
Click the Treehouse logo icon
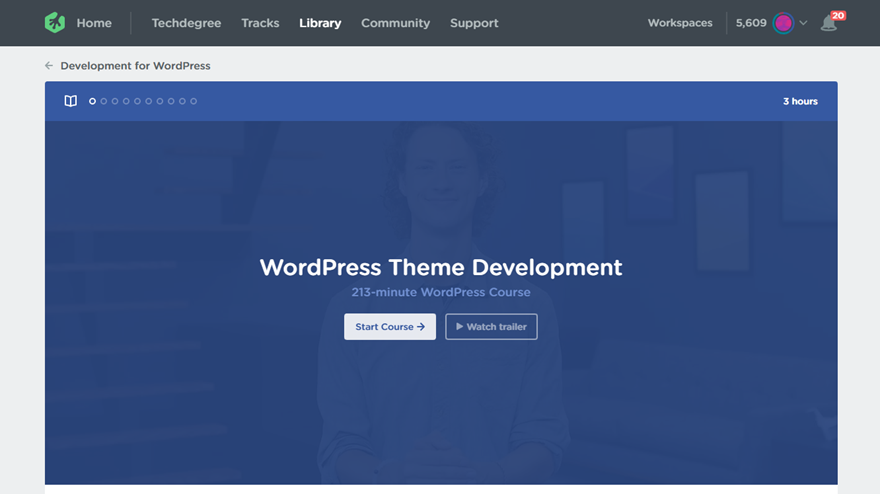[x=55, y=23]
